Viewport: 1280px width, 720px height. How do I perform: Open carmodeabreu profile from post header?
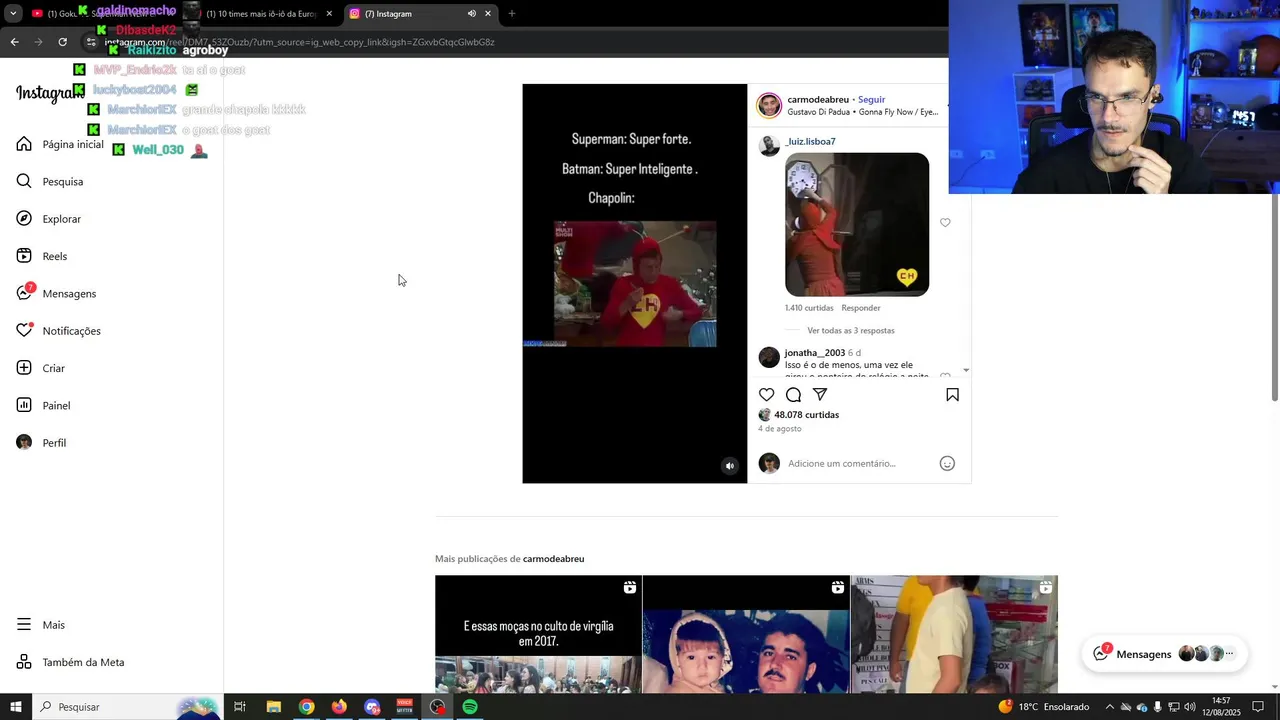(818, 100)
